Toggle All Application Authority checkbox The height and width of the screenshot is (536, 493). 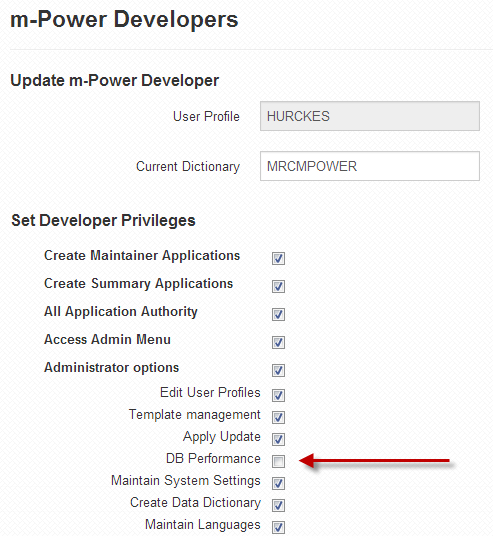[278, 314]
